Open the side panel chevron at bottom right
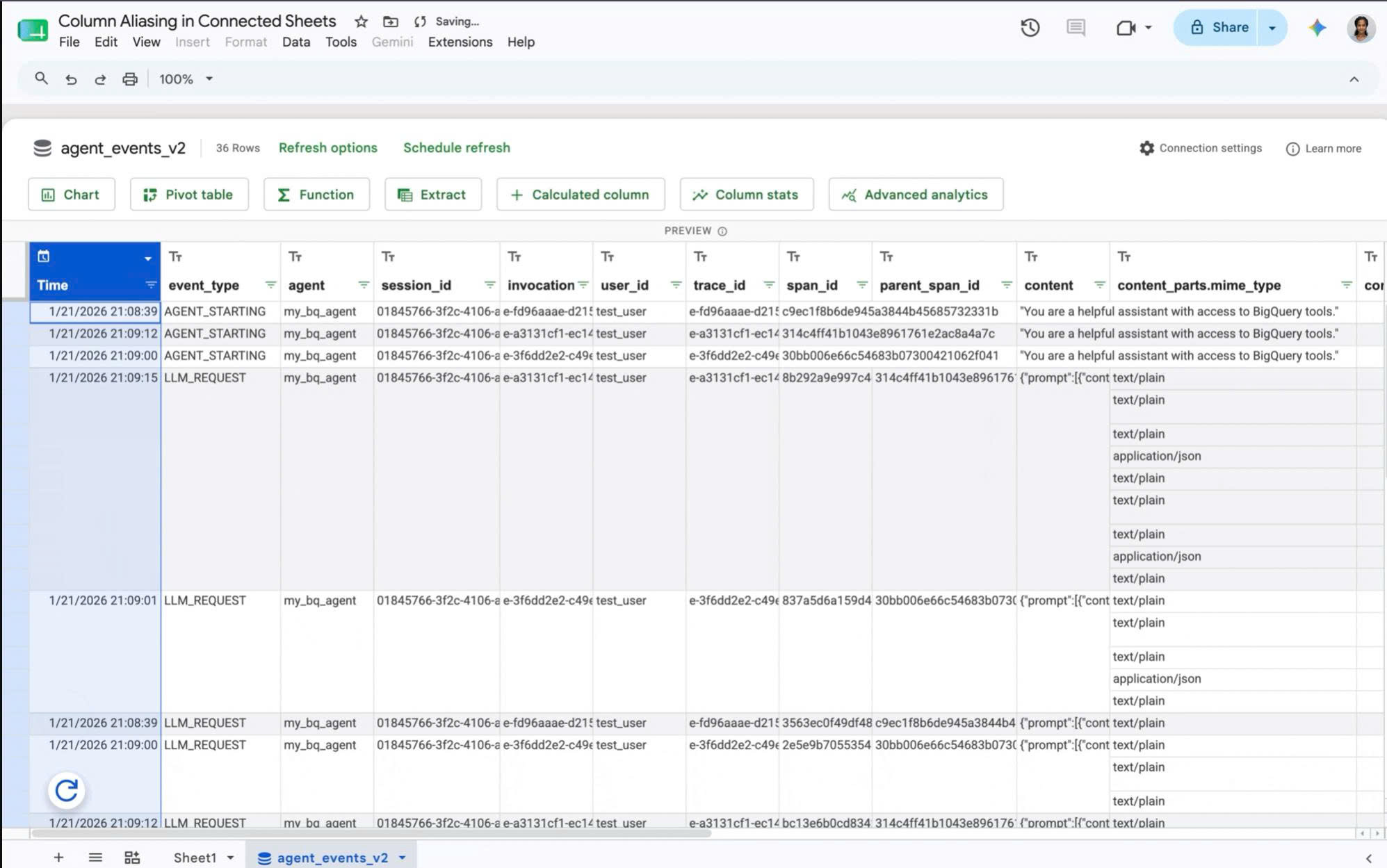Viewport: 1387px width, 868px height. [1368, 858]
